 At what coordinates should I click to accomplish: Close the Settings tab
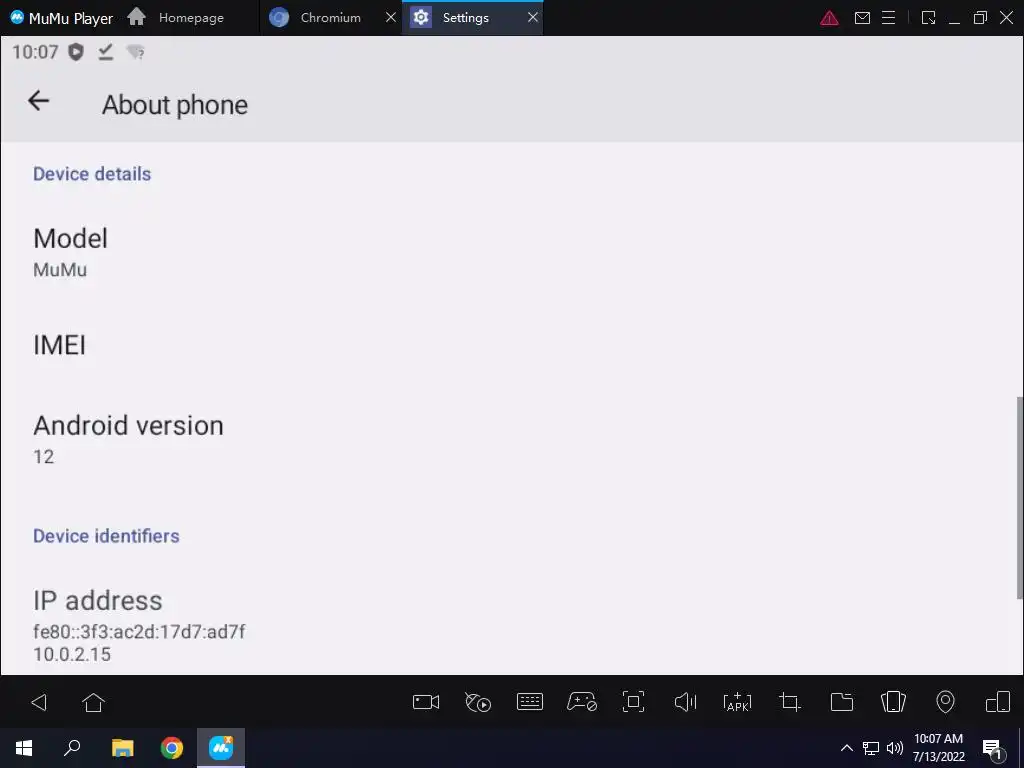[x=533, y=18]
